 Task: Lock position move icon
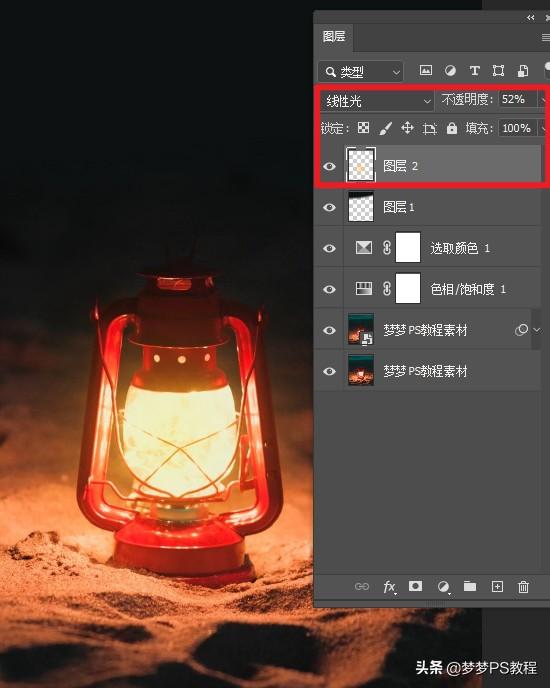[407, 128]
